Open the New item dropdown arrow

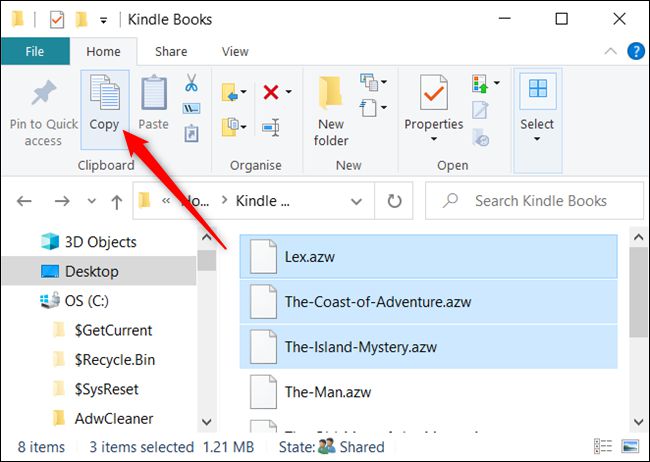coord(384,82)
